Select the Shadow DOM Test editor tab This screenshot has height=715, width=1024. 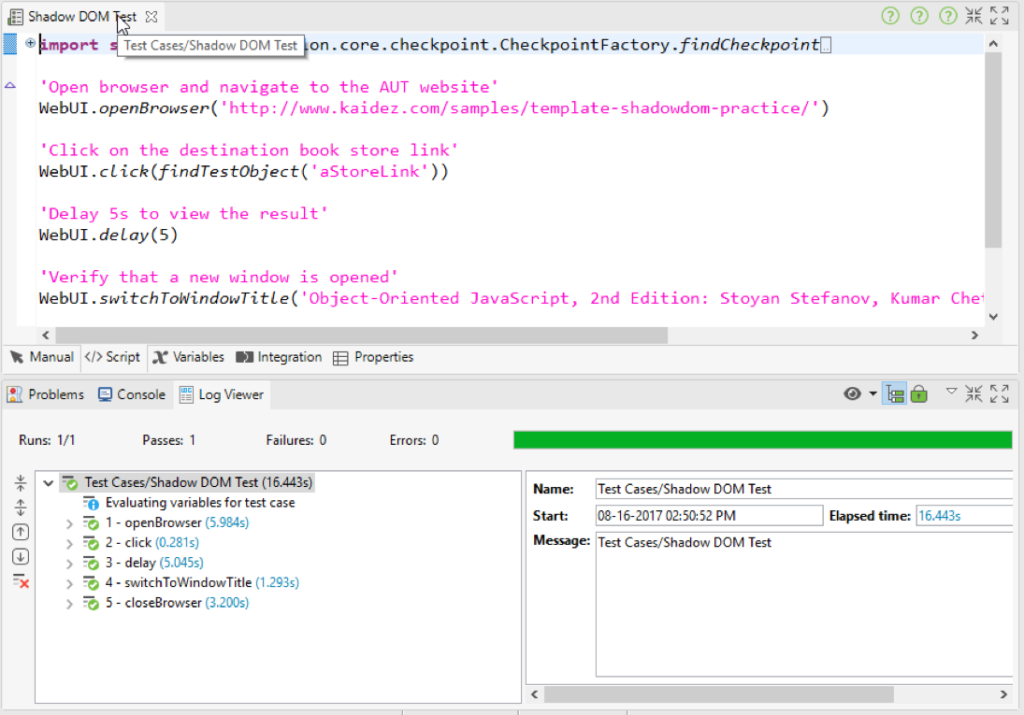coord(82,17)
